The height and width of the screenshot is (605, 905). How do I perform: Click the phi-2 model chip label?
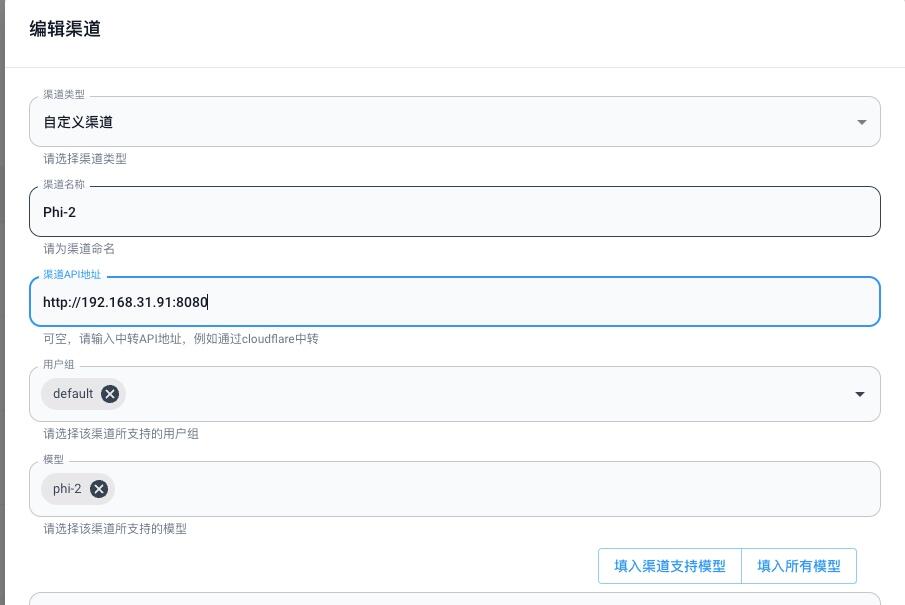(x=67, y=489)
